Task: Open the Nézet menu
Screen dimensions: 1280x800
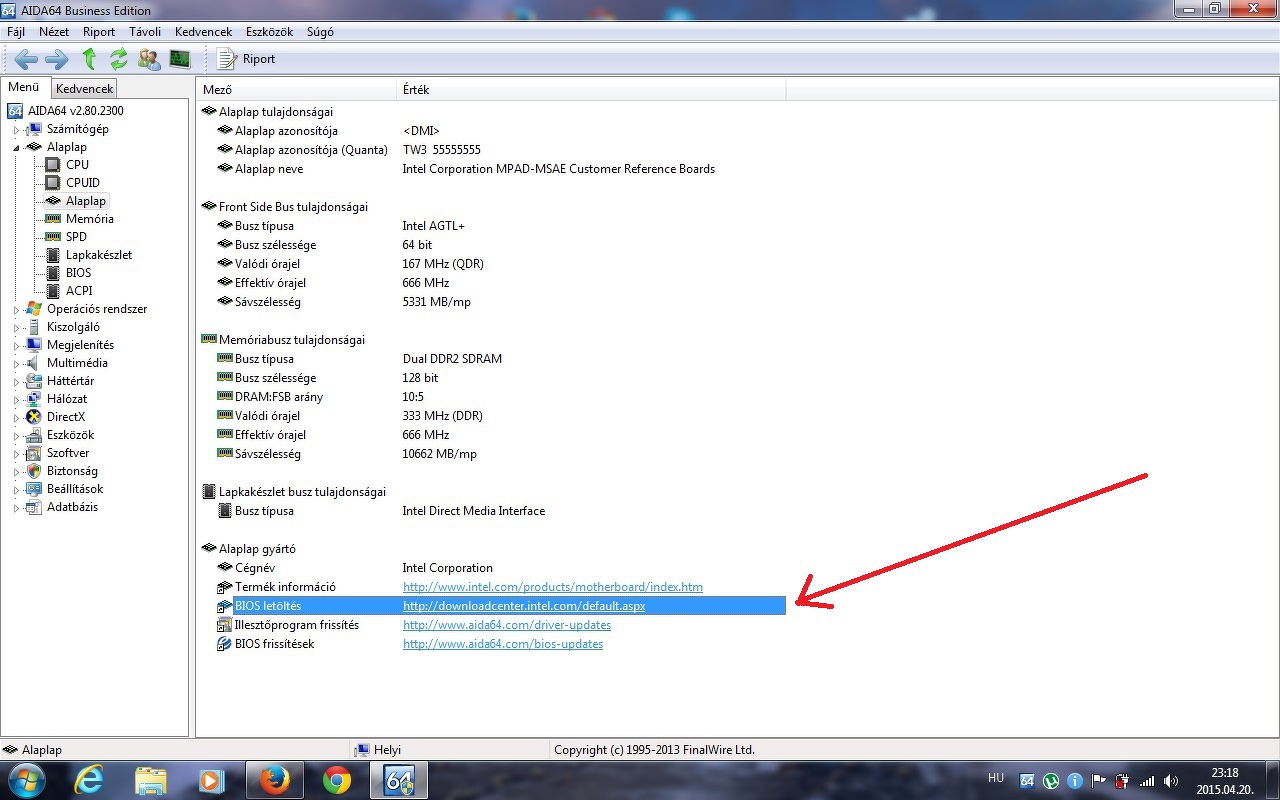Action: tap(54, 32)
